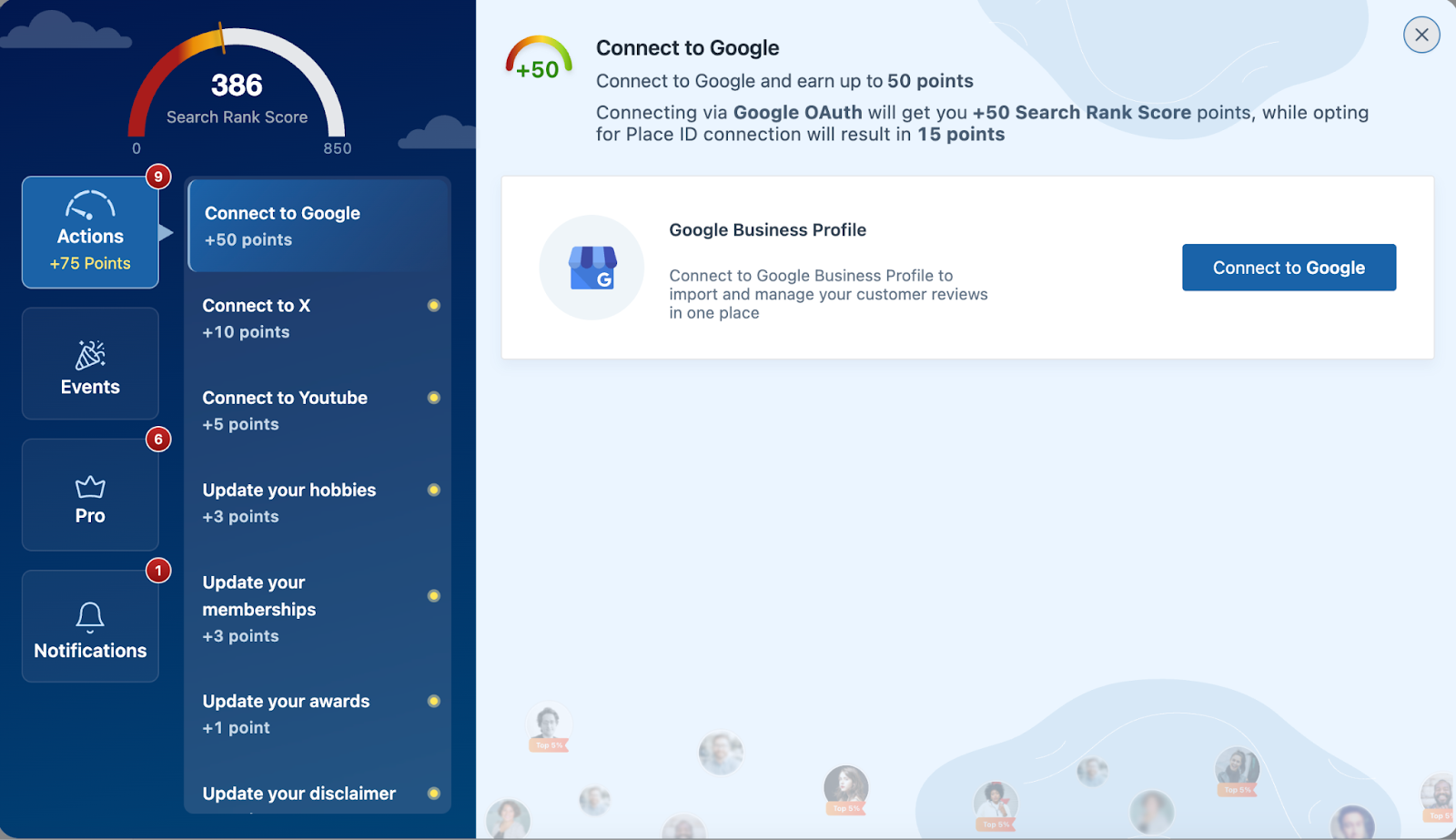This screenshot has width=1456, height=840.
Task: Click the Pro label in the sidebar
Action: [90, 516]
